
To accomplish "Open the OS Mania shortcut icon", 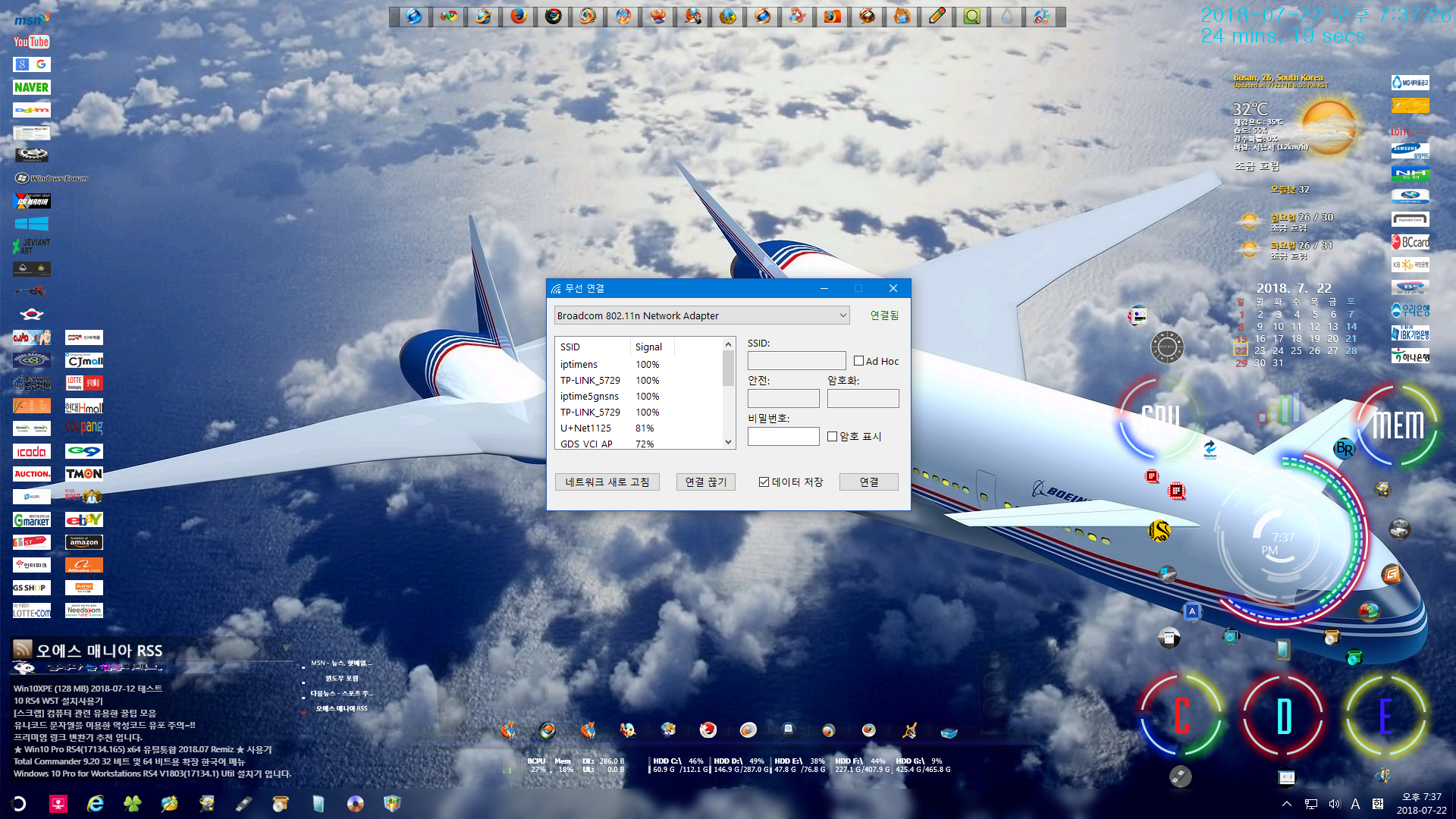I will click(32, 202).
